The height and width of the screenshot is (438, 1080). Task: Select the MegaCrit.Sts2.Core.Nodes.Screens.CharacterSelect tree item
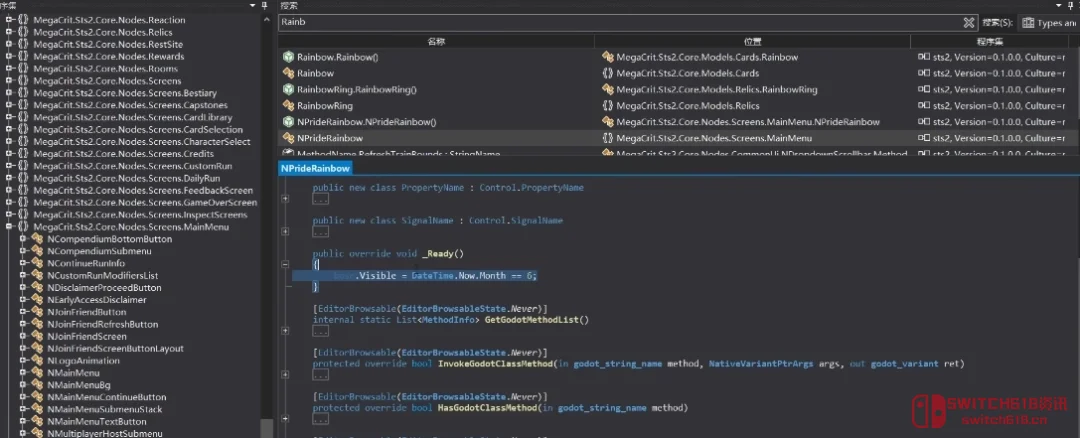coord(141,142)
